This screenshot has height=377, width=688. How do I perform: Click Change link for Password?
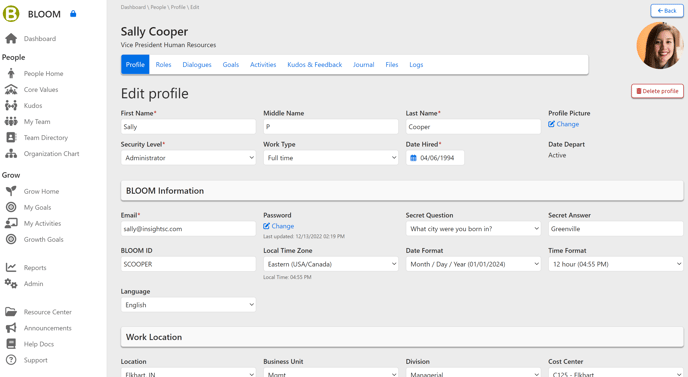(x=283, y=226)
